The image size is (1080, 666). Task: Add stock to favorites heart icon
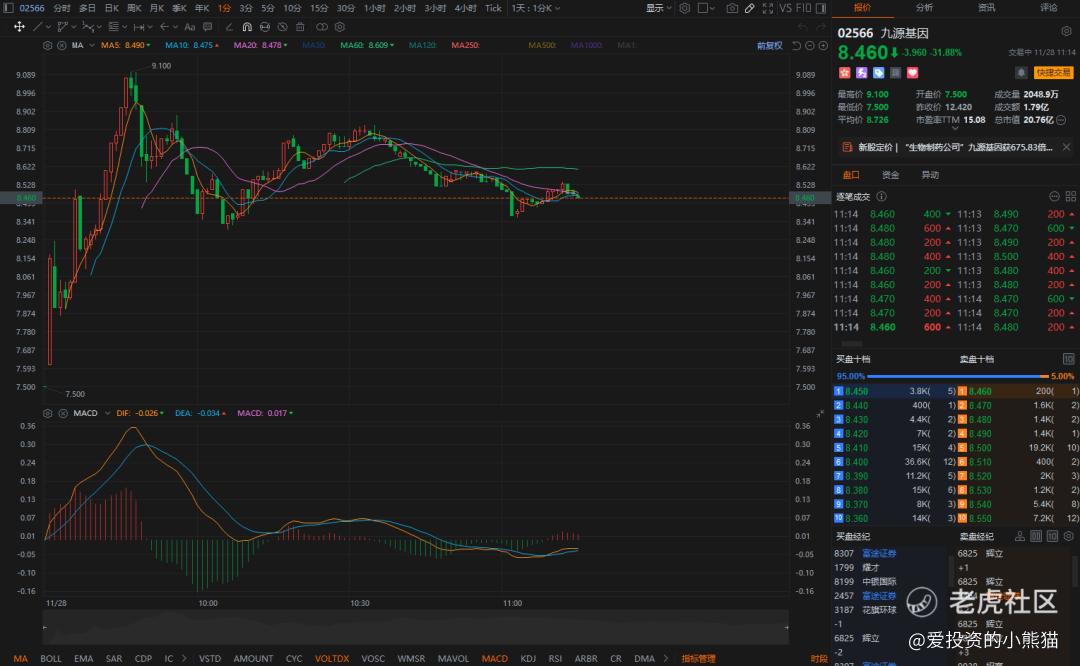pos(911,72)
